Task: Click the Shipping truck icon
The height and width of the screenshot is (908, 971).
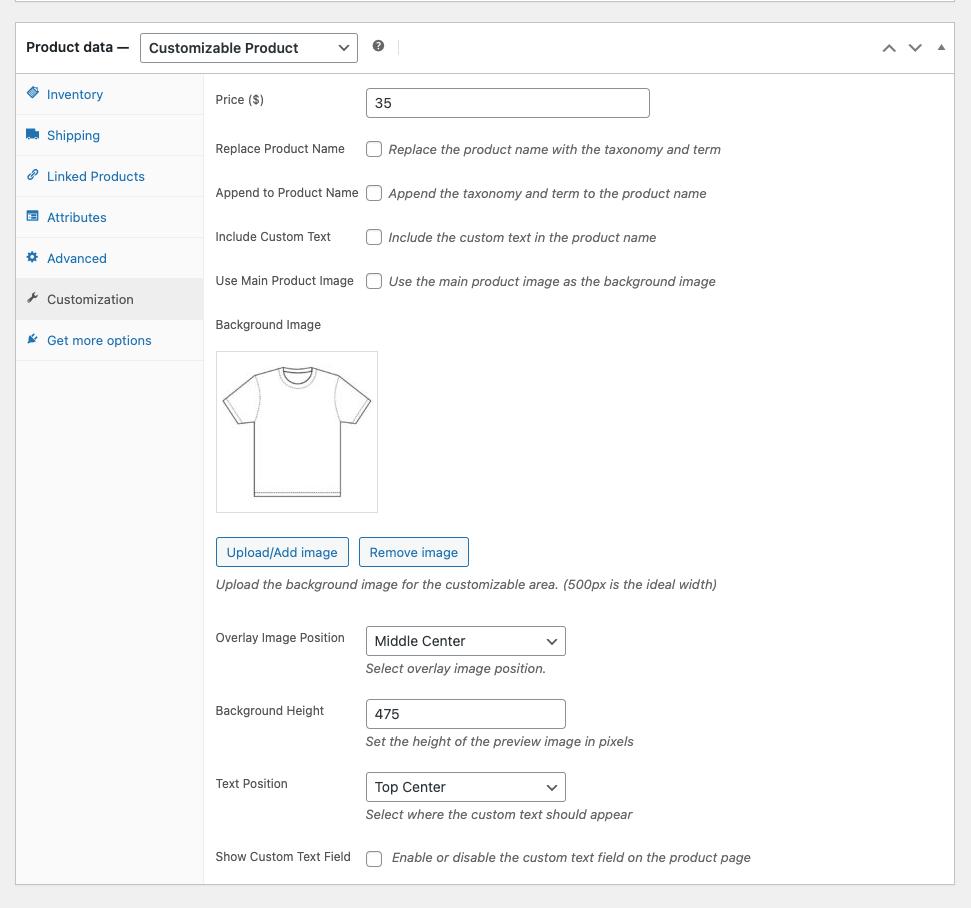Action: tap(33, 135)
